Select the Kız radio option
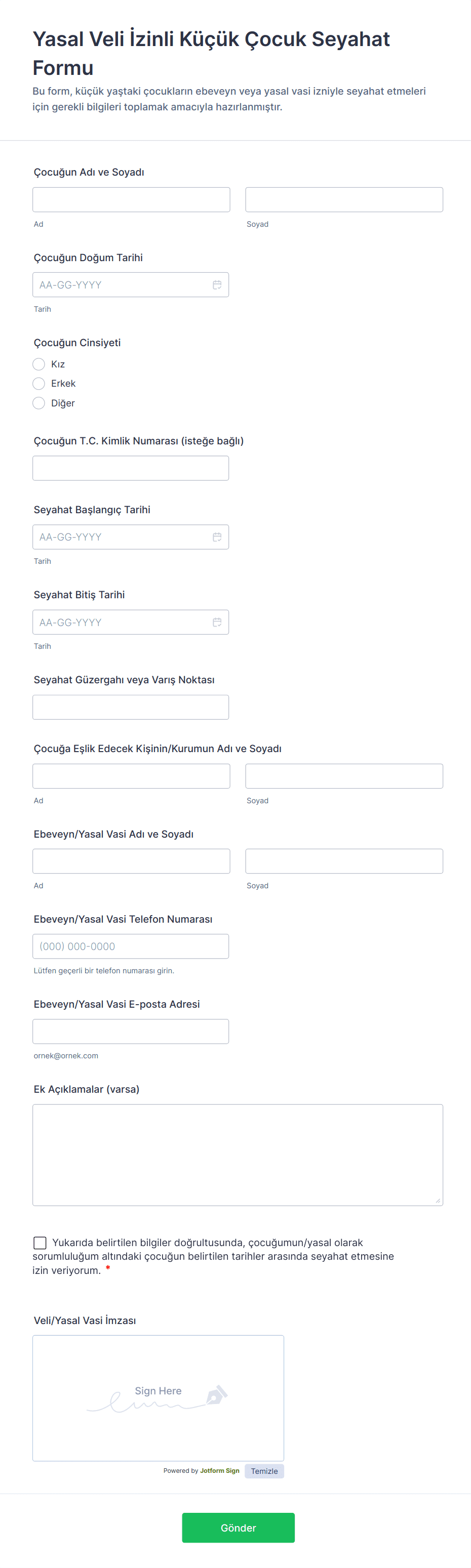Screen dimensions: 471x1568 coord(39,364)
